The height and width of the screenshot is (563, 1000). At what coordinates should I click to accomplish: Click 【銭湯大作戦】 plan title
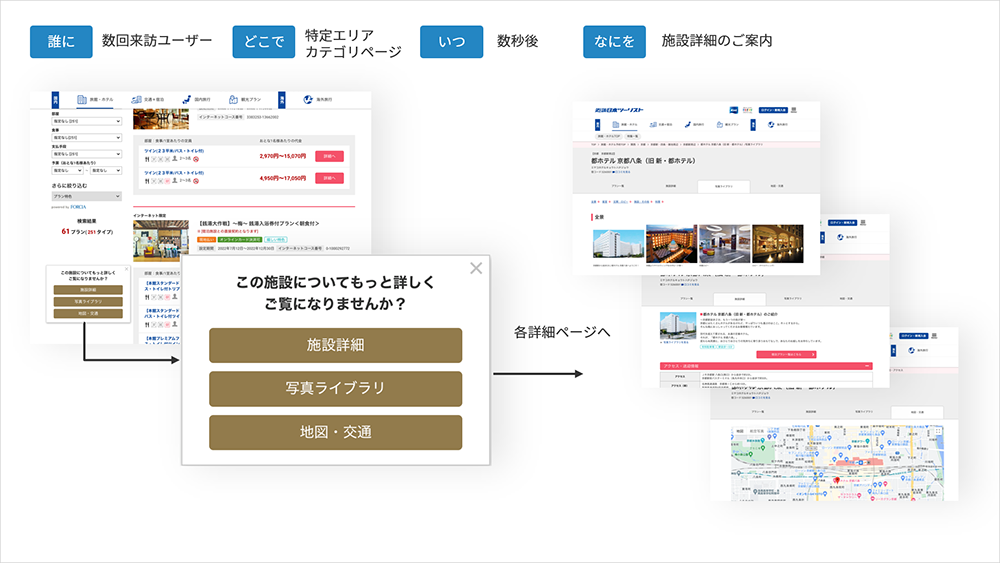[258, 223]
